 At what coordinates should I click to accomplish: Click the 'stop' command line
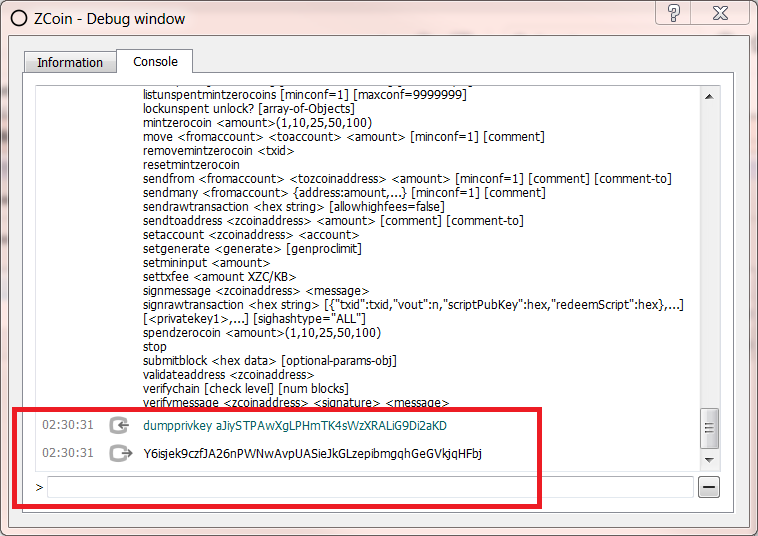pyautogui.click(x=155, y=347)
